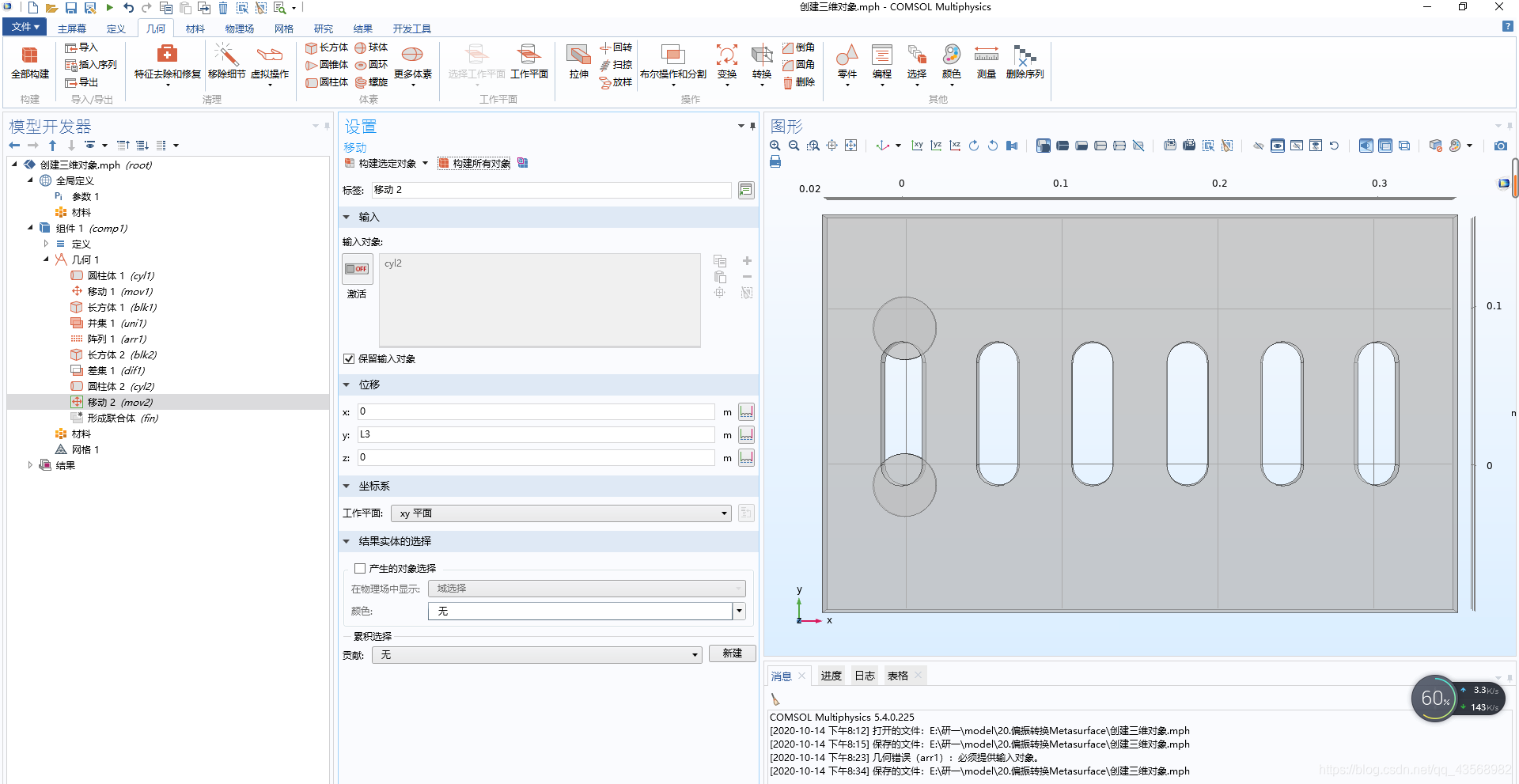Click the Sweep (扫掠) tool

(x=616, y=65)
